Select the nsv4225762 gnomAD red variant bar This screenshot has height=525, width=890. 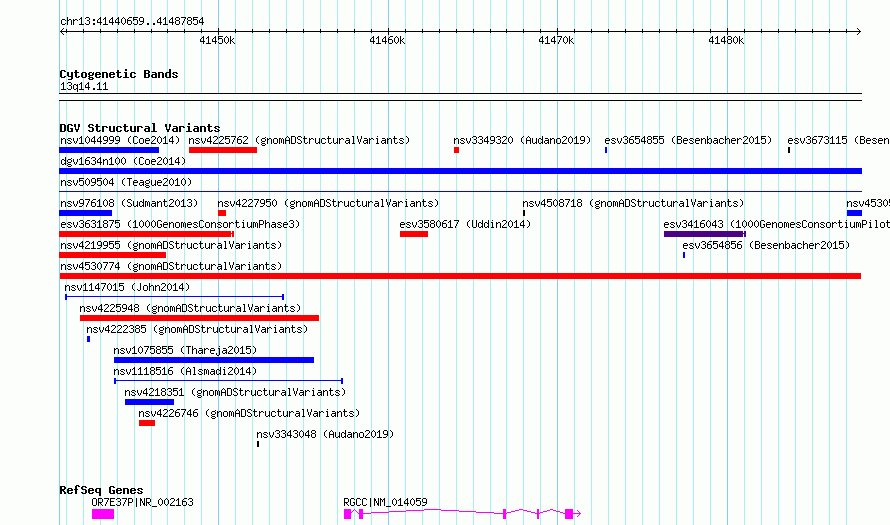tap(222, 150)
